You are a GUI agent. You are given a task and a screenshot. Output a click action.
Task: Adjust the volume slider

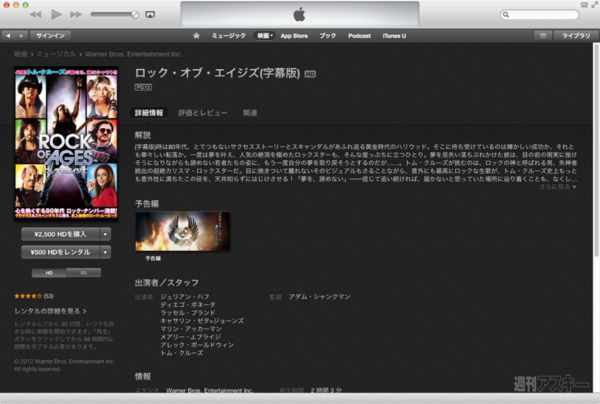point(114,15)
